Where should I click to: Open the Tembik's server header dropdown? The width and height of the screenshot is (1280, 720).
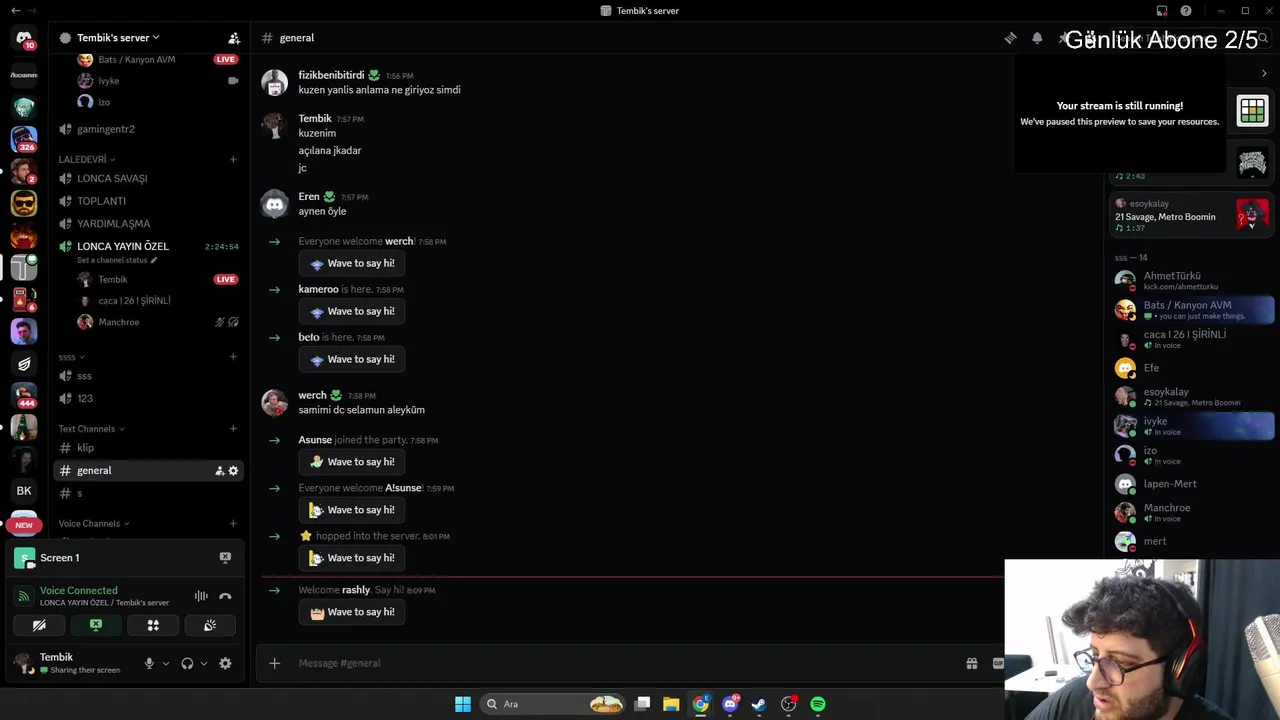(x=118, y=37)
